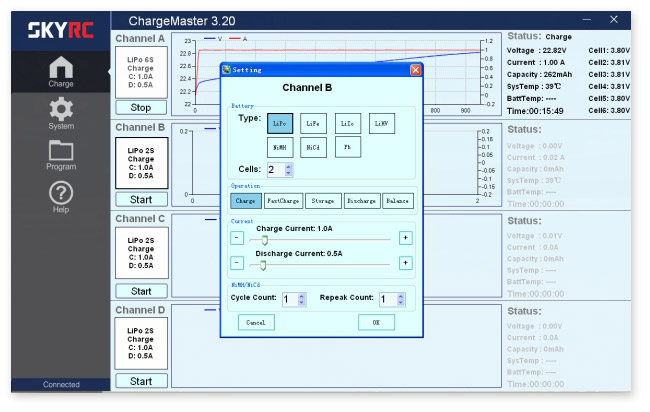Viewport: 650px width, 412px height.
Task: Open Channel D LiPo 2S settings box
Action: pyautogui.click(x=141, y=344)
